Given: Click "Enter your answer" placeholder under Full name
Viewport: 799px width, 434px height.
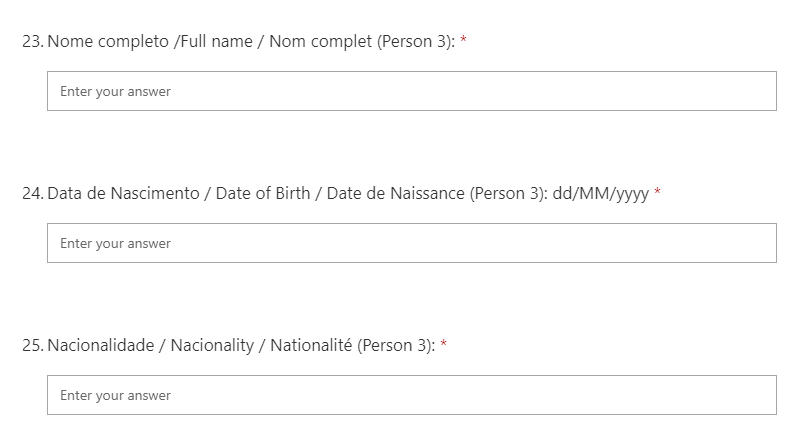Looking at the screenshot, I should pyautogui.click(x=115, y=91).
